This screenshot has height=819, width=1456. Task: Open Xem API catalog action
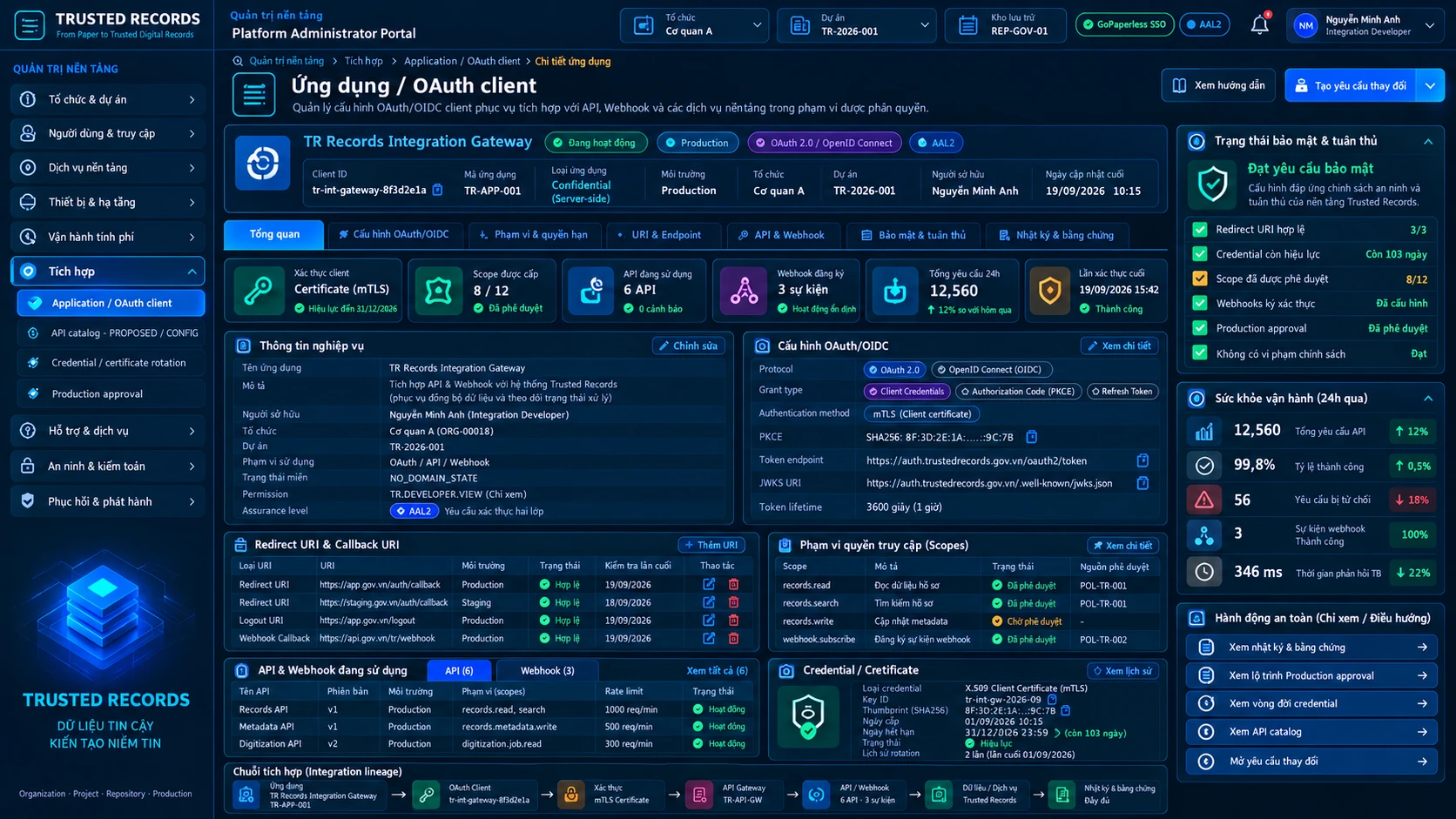pos(1311,732)
